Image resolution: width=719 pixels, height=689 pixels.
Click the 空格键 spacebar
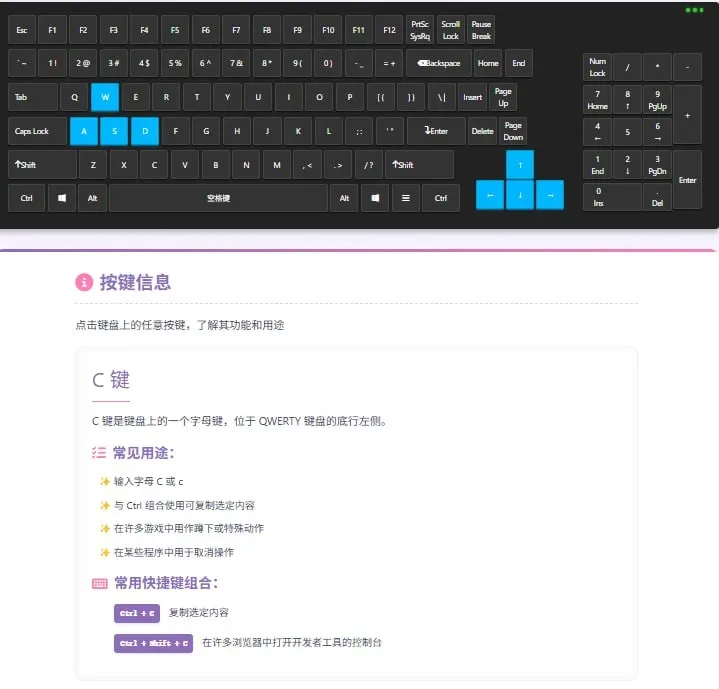[x=219, y=198]
